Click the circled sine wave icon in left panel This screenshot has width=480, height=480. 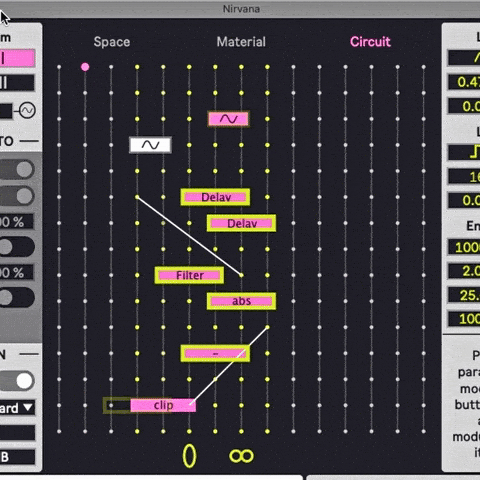click(x=27, y=110)
